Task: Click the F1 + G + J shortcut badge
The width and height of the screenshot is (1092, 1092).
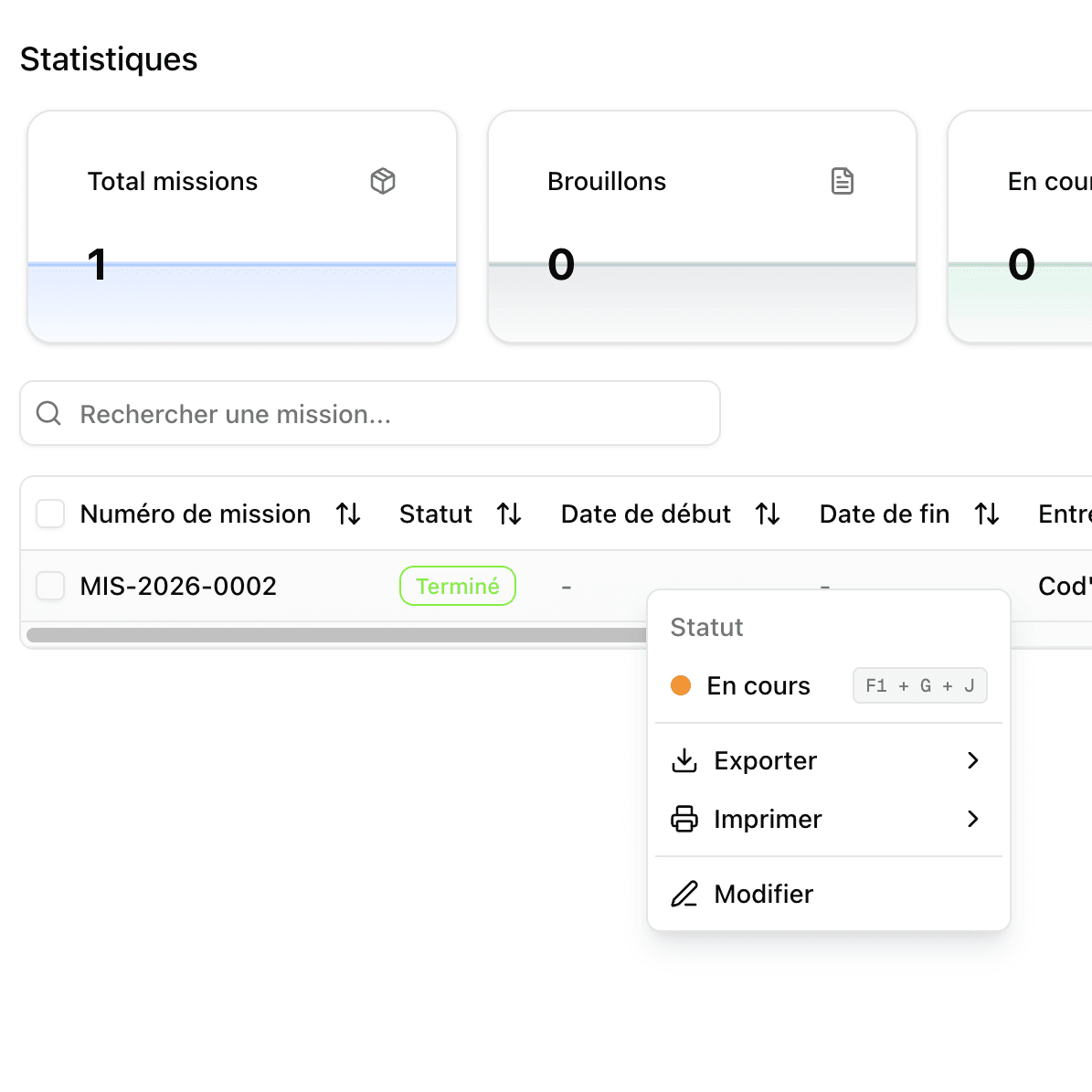Action: (919, 685)
